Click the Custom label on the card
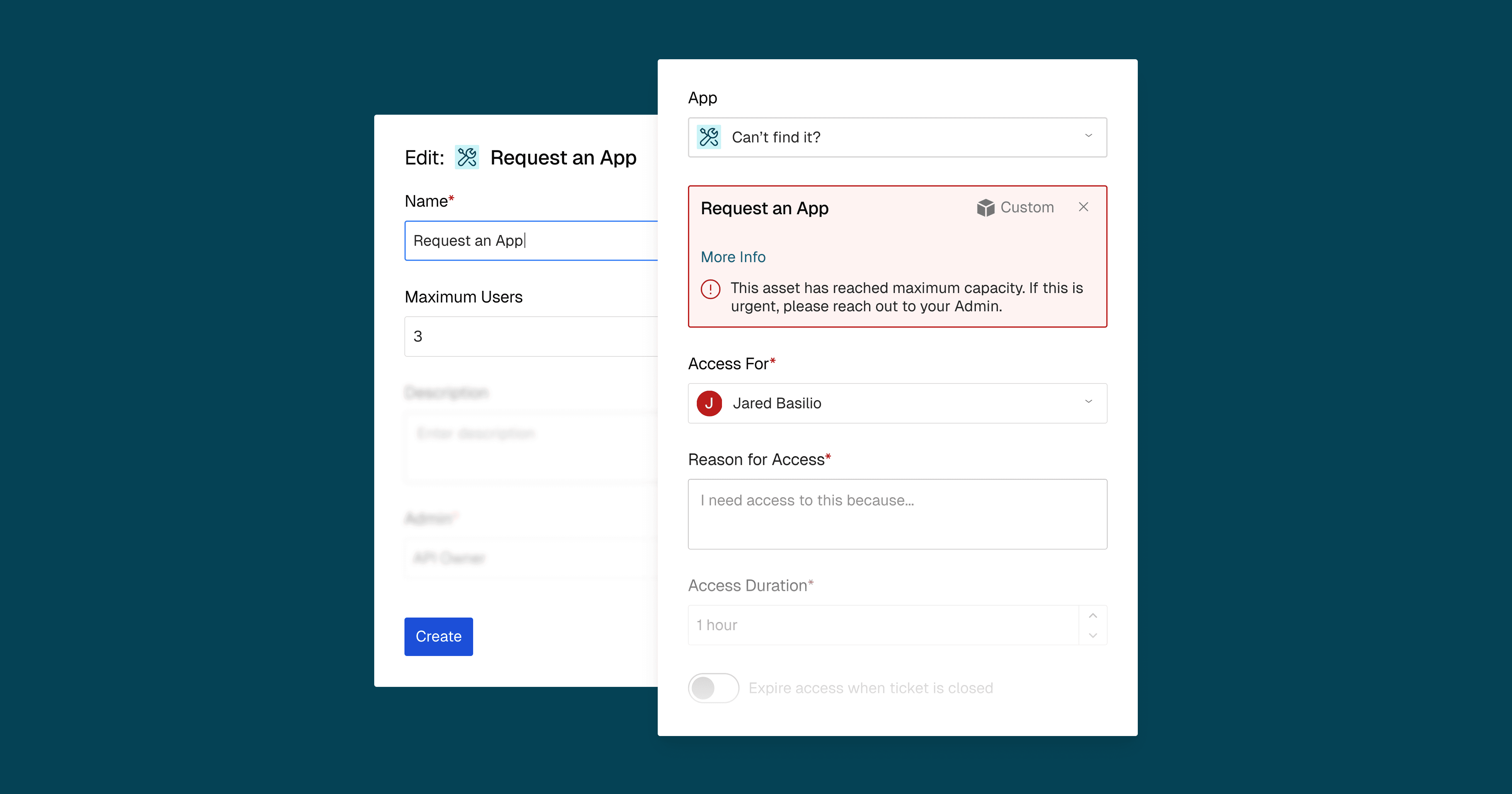Screen dimensions: 1512x794 [1027, 207]
